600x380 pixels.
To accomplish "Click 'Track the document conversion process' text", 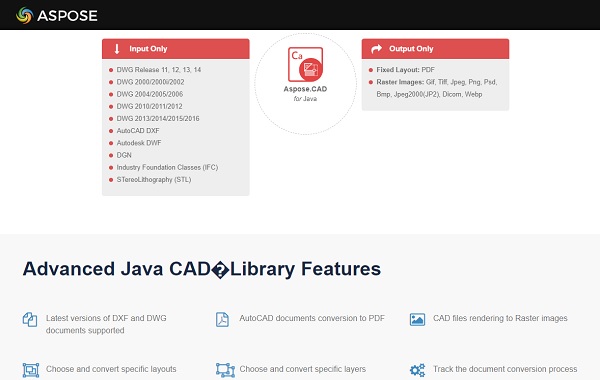I will pos(505,369).
